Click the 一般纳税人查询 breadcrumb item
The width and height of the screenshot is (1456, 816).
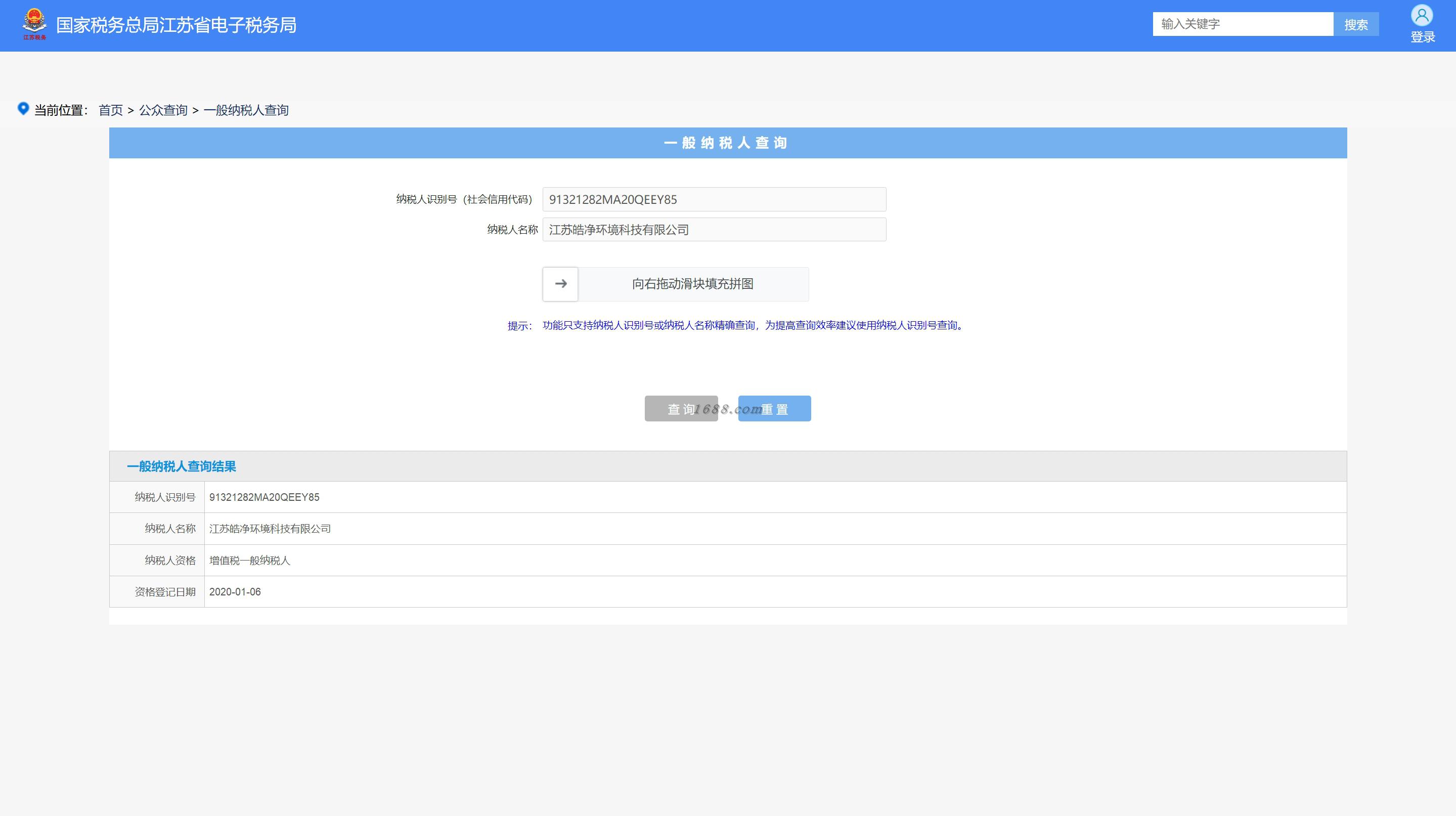246,110
